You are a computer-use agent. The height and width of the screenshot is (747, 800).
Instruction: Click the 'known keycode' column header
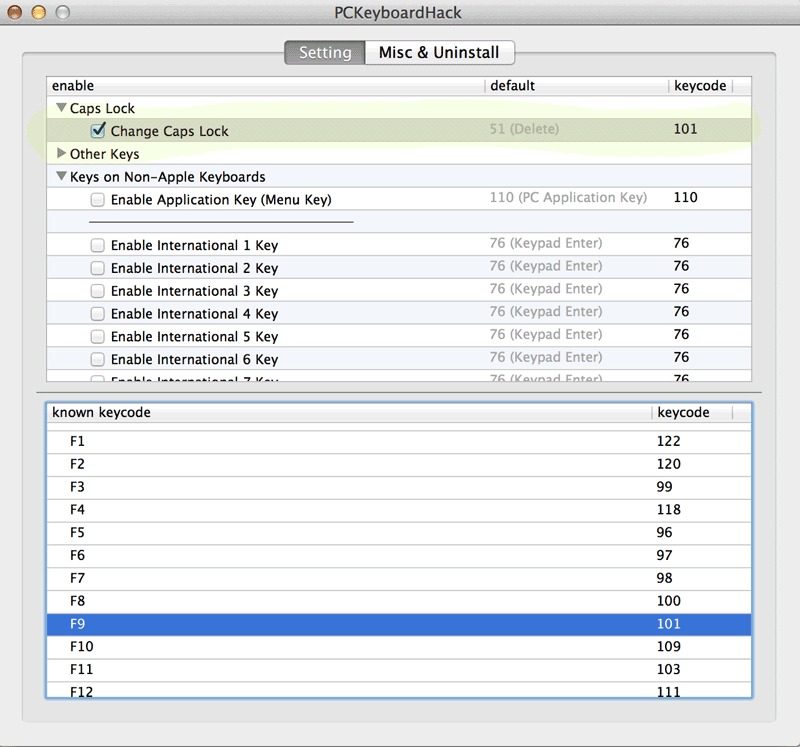tap(349, 412)
